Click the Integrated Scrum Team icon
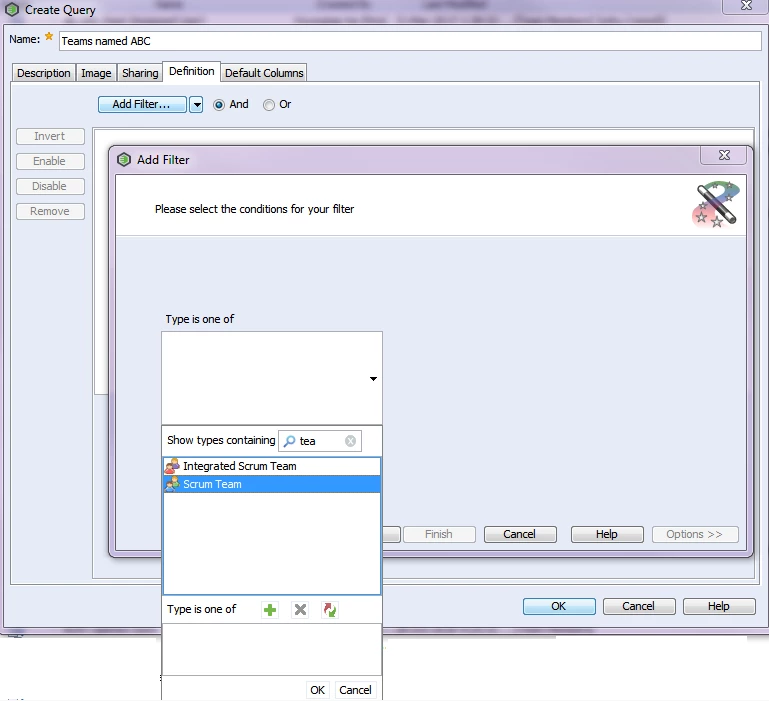The width and height of the screenshot is (769, 701). coord(172,466)
